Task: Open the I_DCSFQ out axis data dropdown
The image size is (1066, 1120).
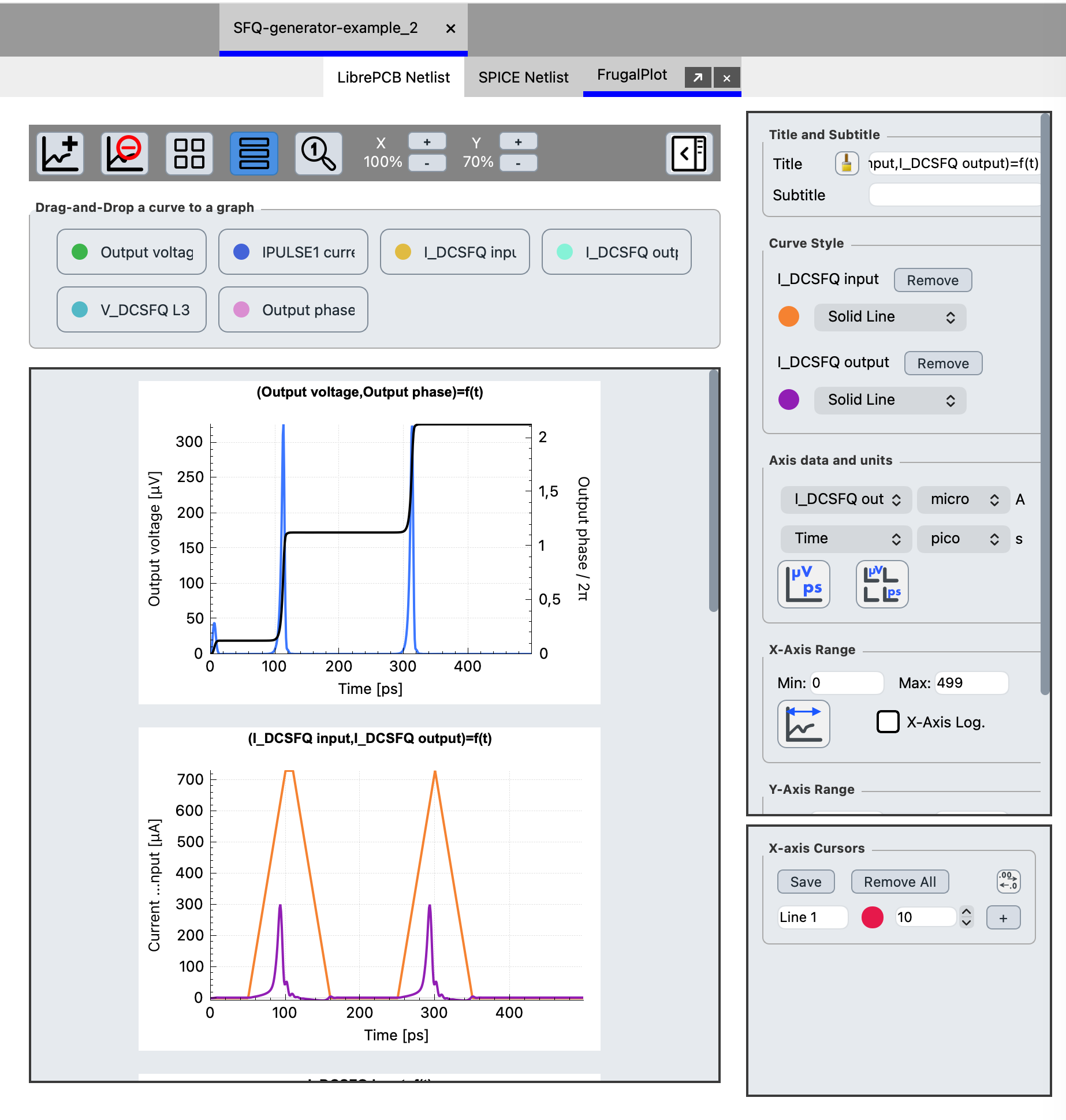Action: 847,499
